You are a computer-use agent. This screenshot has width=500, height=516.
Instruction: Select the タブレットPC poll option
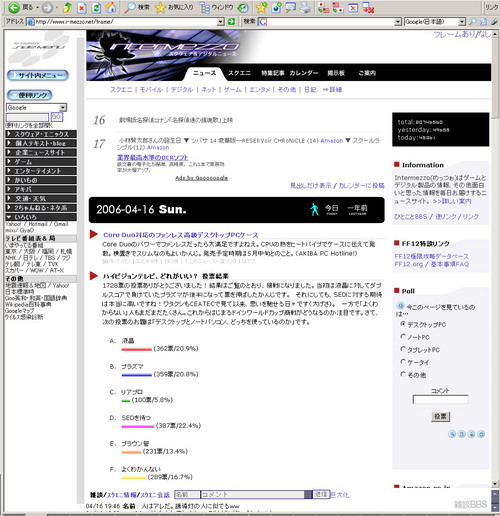tap(403, 349)
